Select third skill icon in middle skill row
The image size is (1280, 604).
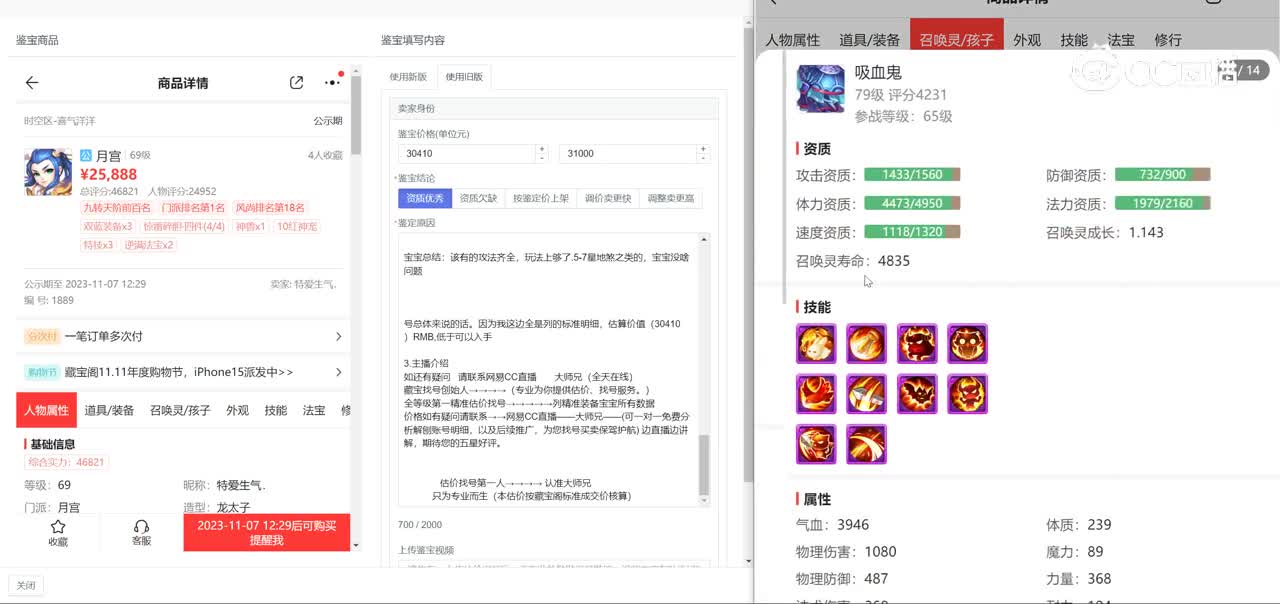pyautogui.click(x=917, y=394)
